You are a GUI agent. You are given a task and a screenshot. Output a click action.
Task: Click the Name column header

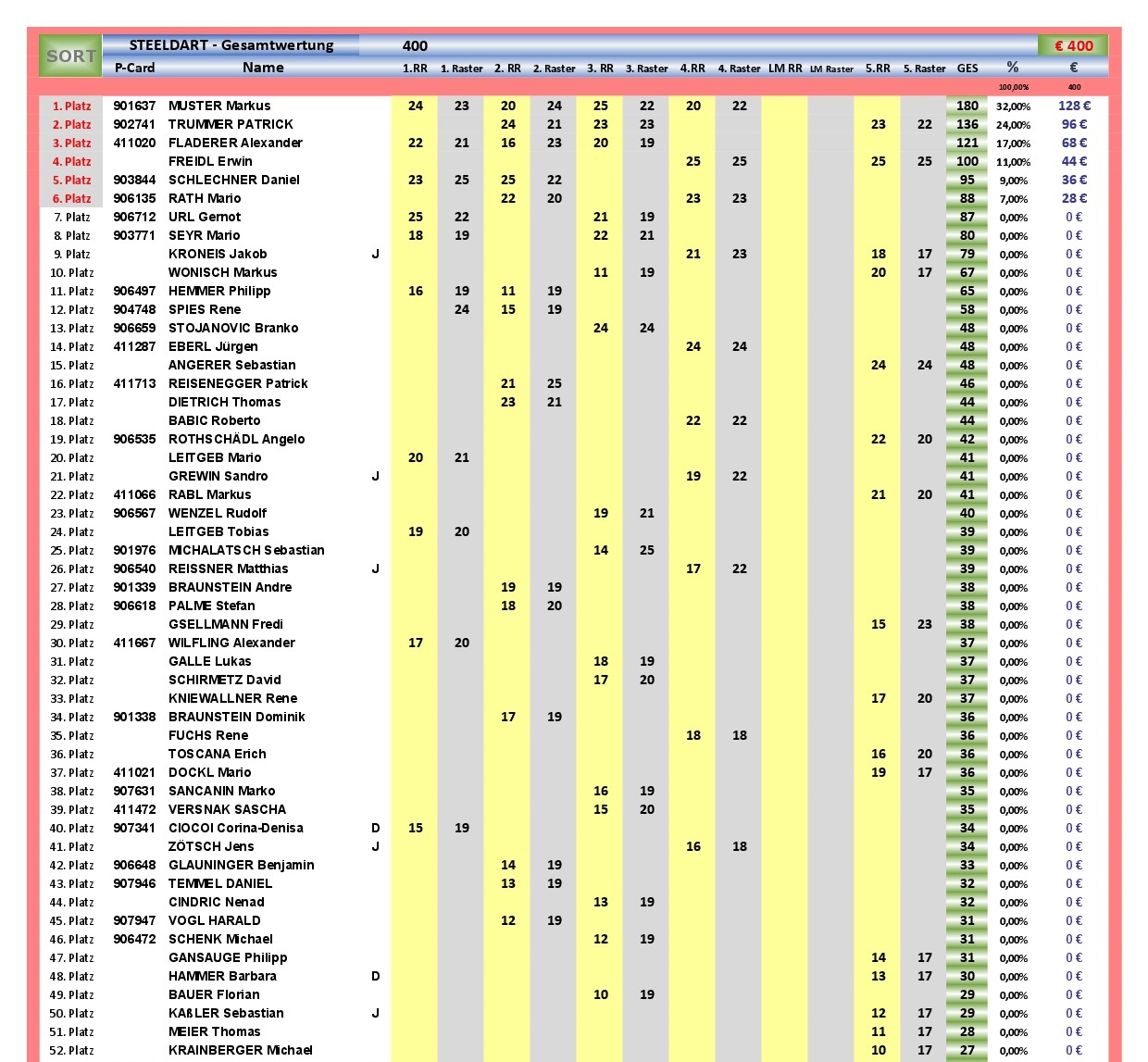tap(263, 68)
